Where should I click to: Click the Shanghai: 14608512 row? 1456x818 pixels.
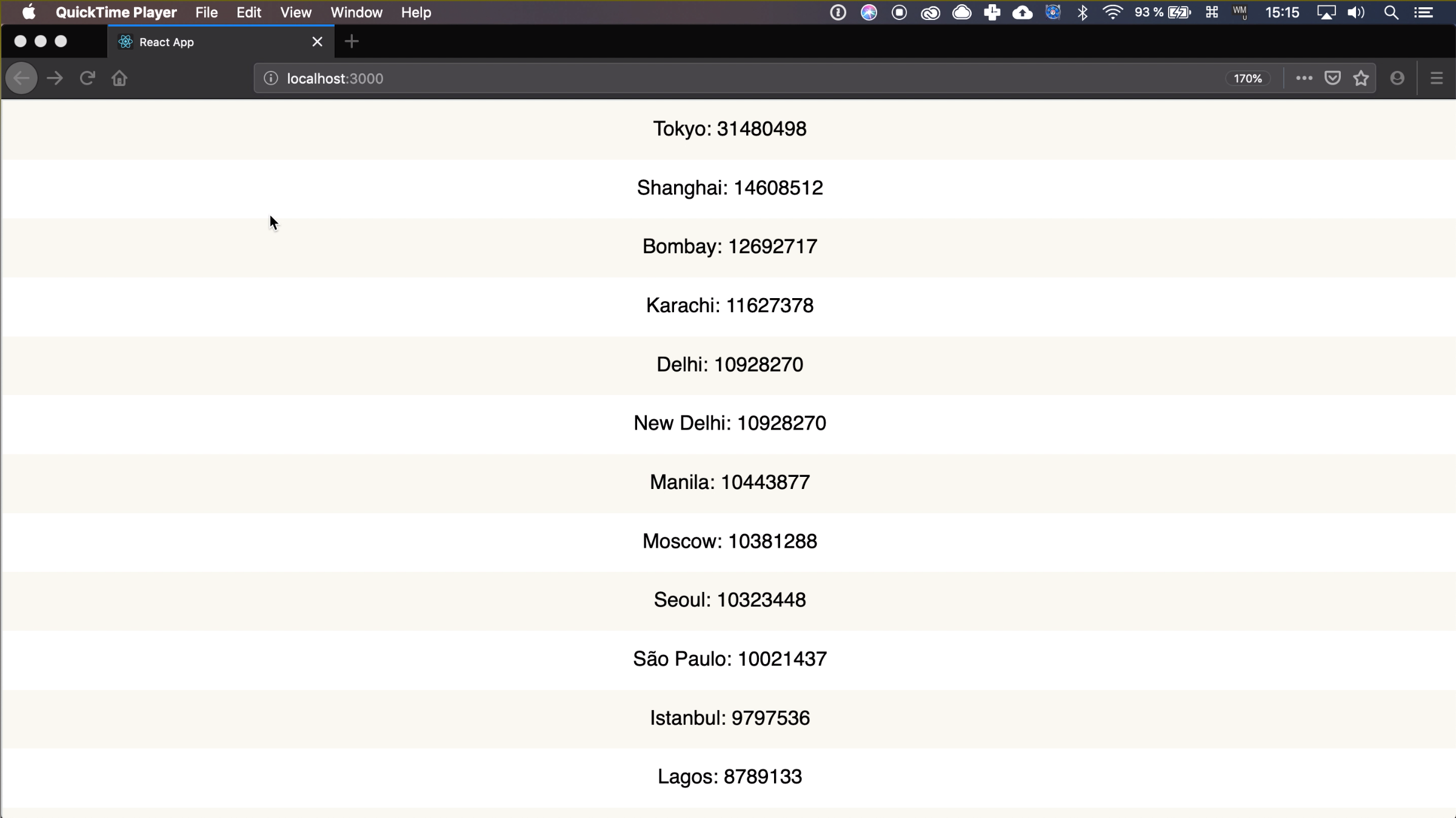pos(729,188)
